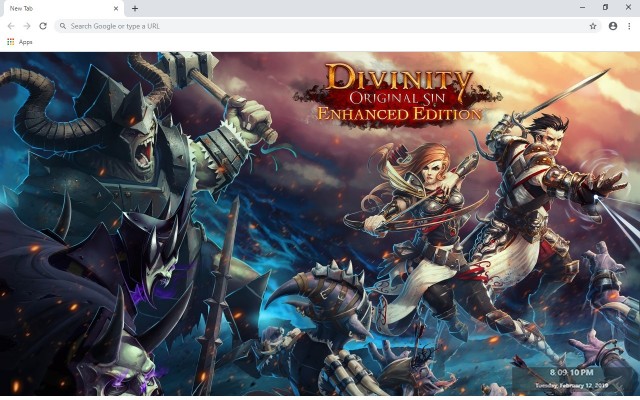Viewport: 640px width, 400px height.
Task: Click the Tuesday, February 12, 2019 date text
Action: pyautogui.click(x=571, y=385)
